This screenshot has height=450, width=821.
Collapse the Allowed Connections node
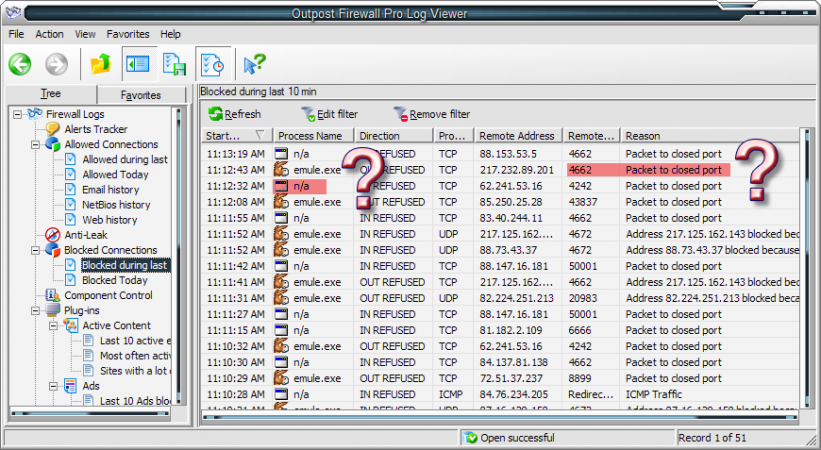click(36, 145)
